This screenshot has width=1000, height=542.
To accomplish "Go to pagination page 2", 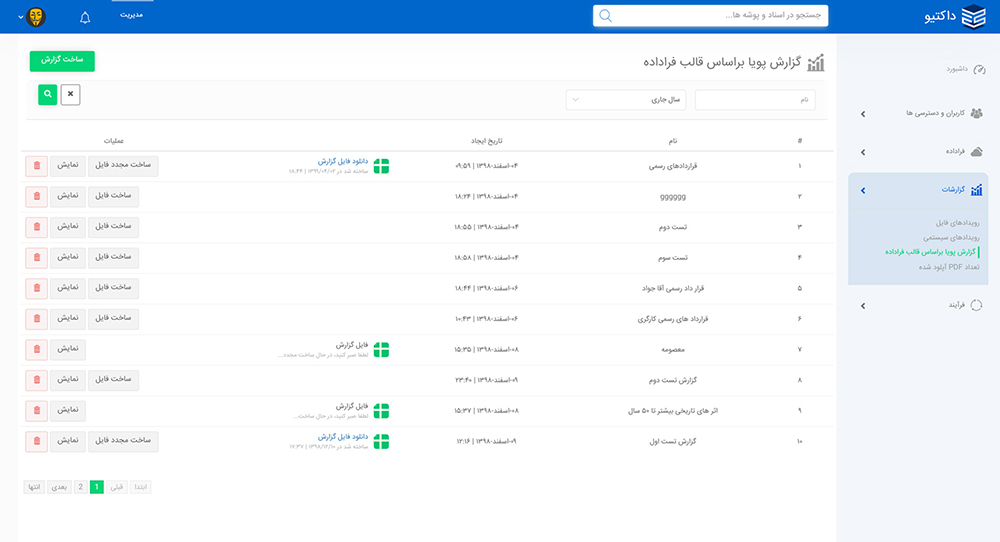I will tap(80, 487).
